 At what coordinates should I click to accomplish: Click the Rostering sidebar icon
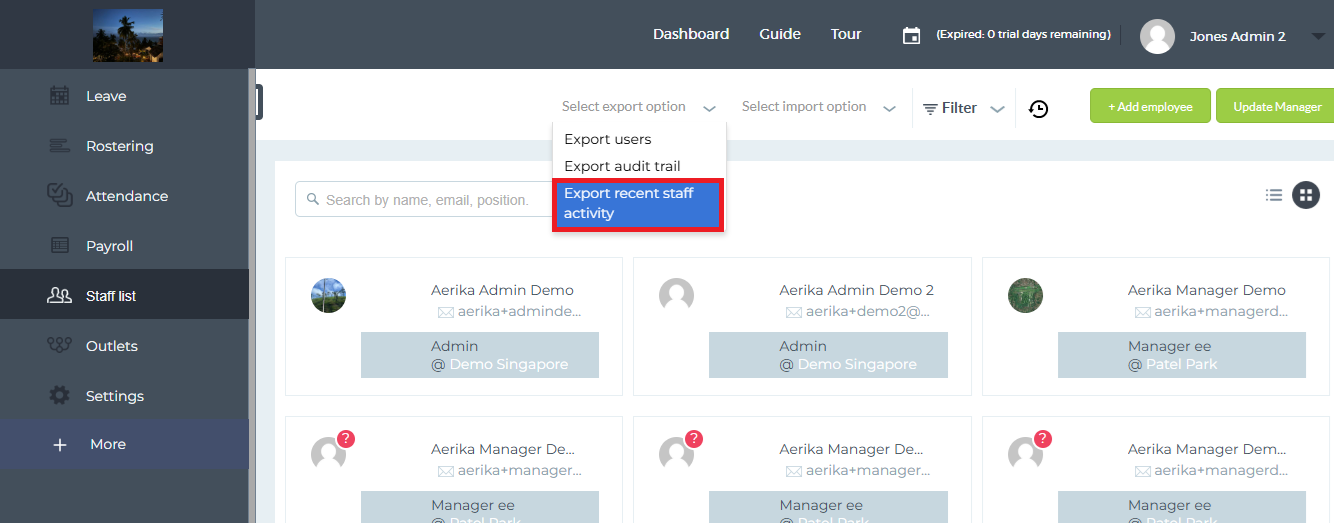pyautogui.click(x=60, y=146)
